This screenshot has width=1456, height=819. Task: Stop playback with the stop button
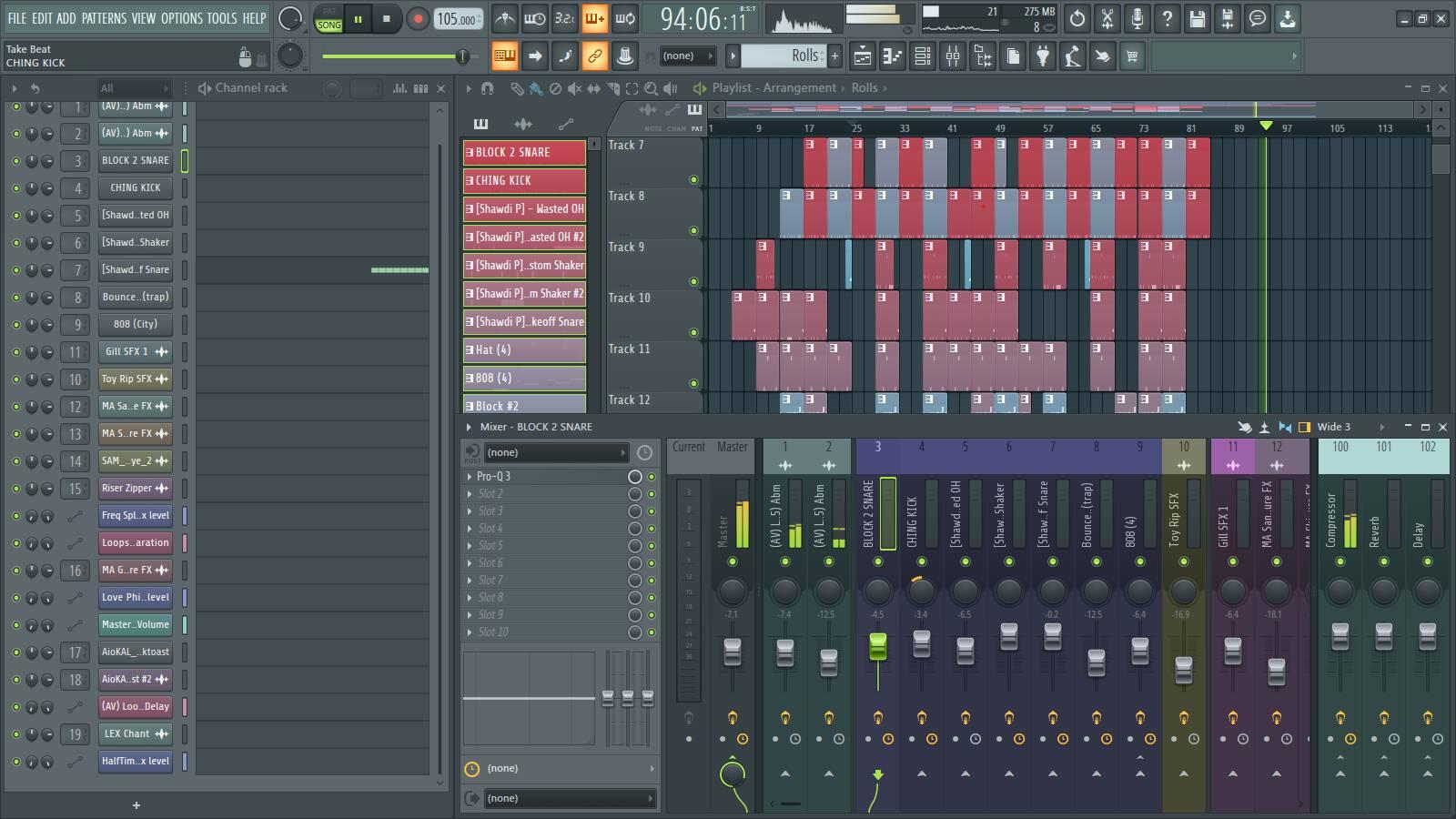pyautogui.click(x=387, y=18)
